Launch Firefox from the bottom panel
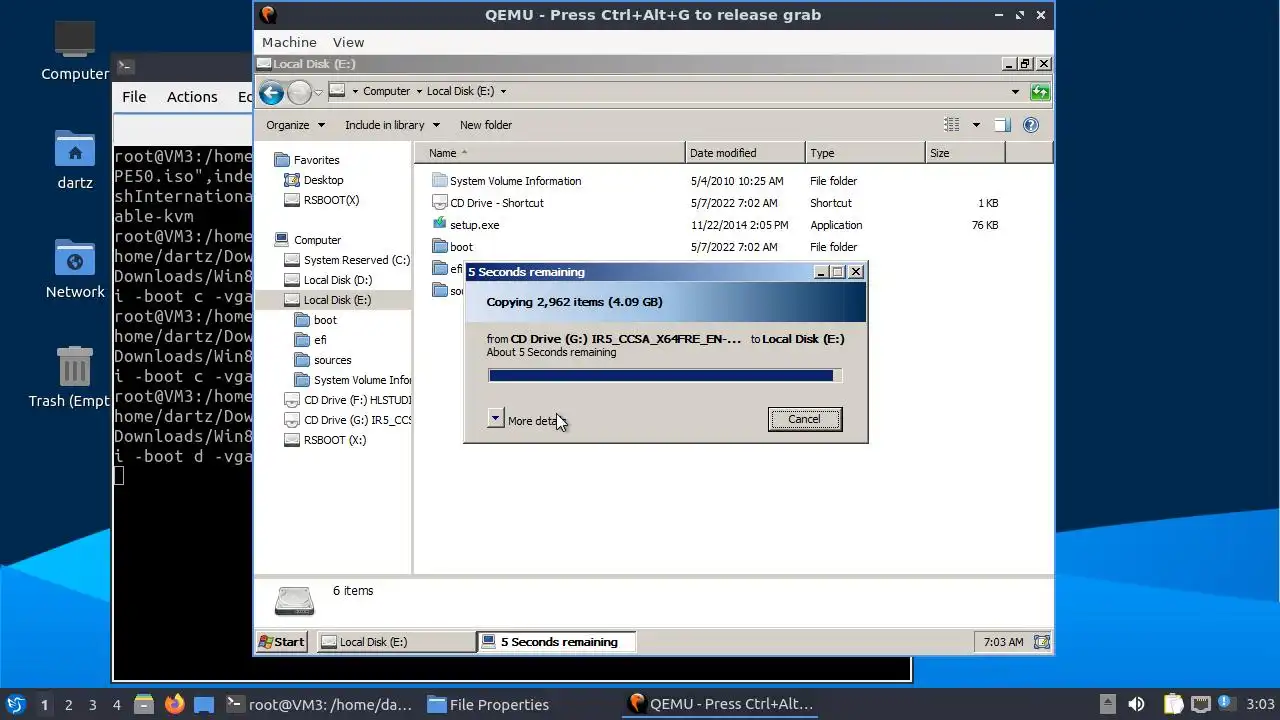Screen dimensions: 1280x720 click(x=175, y=704)
